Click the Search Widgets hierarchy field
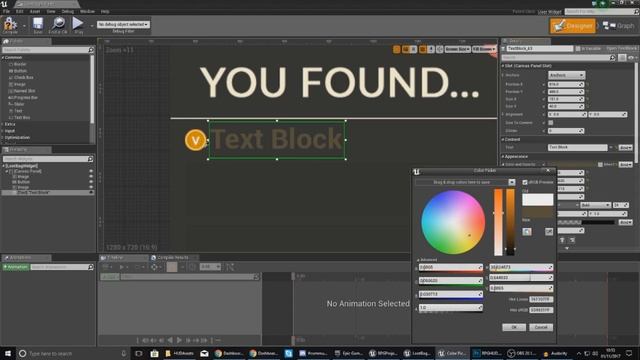The width and height of the screenshot is (640, 360). pyautogui.click(x=47, y=159)
